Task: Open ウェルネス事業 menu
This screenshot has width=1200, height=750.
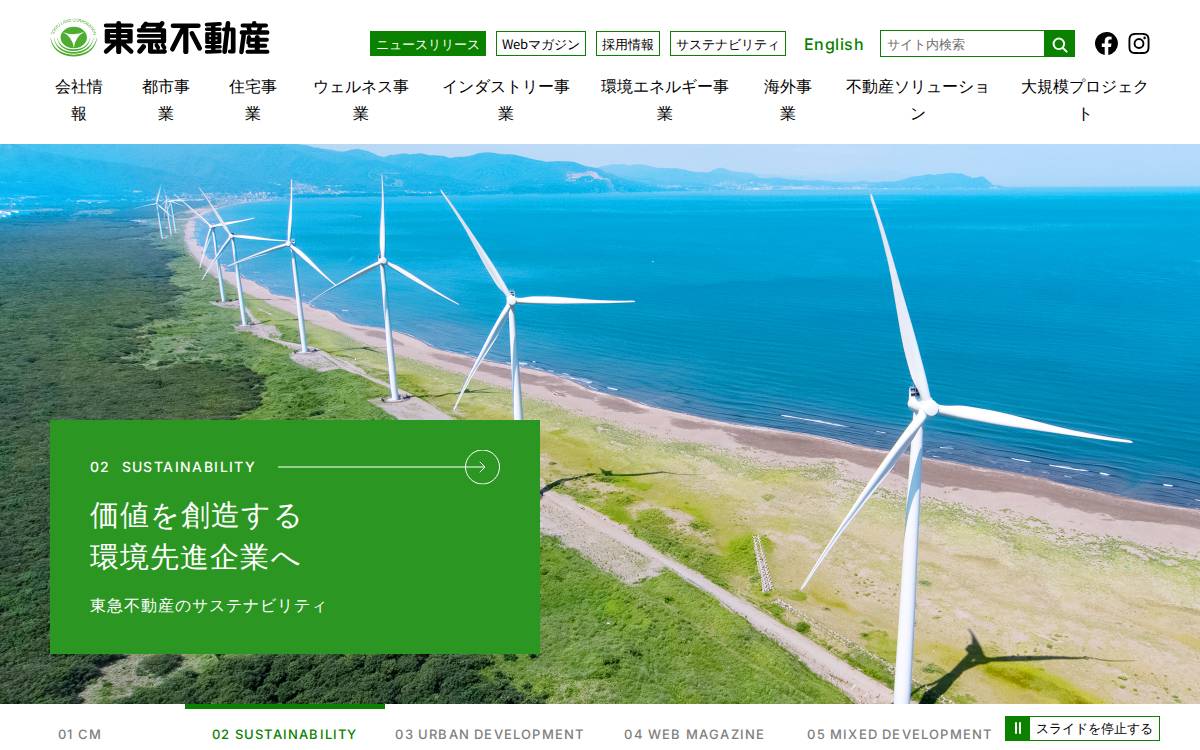Action: tap(361, 100)
